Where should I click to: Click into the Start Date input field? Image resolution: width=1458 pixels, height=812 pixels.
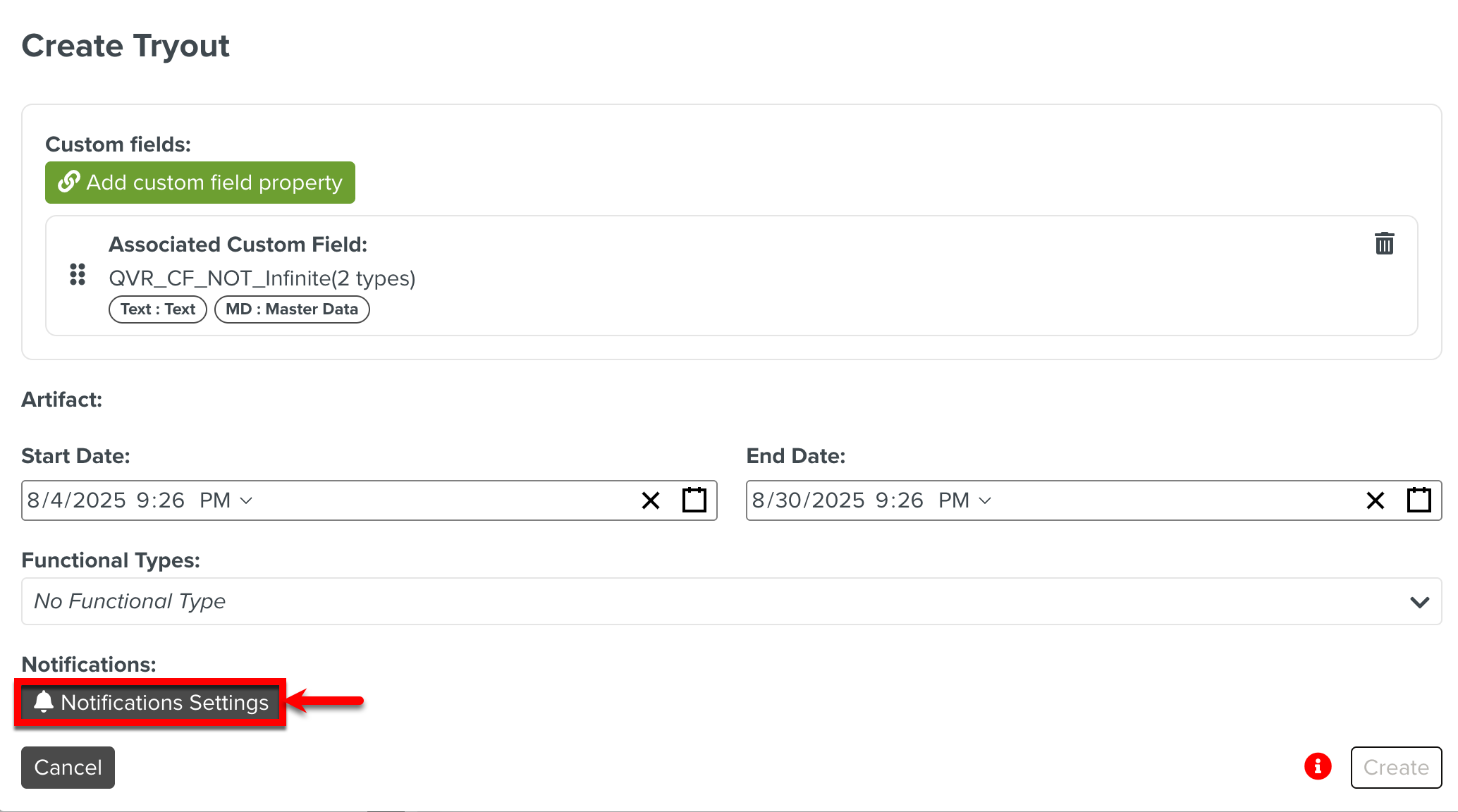(423, 500)
